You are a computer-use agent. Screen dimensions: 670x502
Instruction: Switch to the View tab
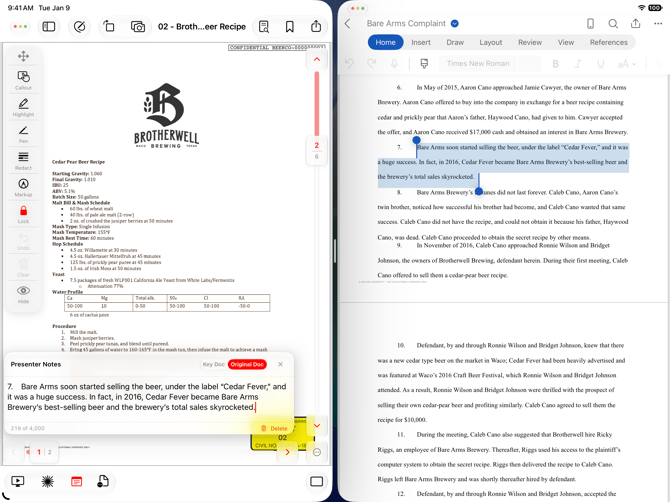click(566, 42)
